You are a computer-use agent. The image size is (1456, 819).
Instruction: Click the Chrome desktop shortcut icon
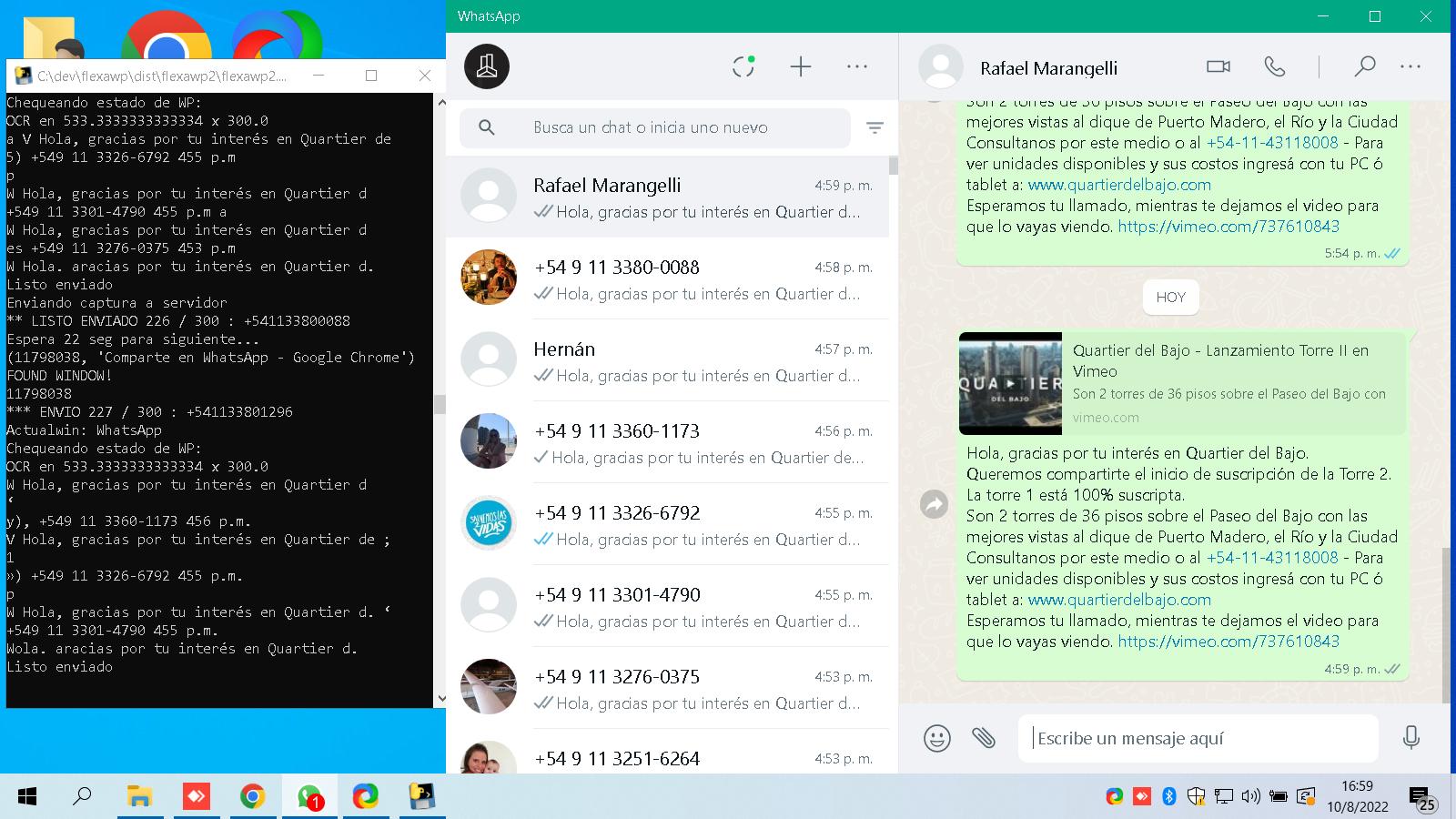(x=167, y=35)
